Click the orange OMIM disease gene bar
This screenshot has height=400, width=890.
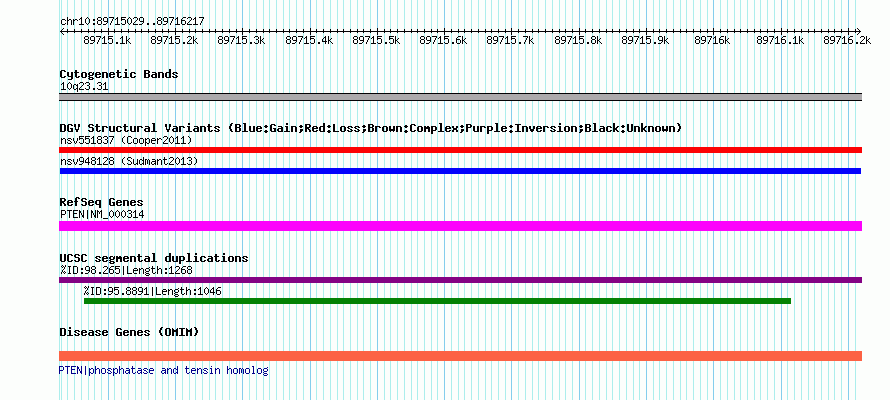pos(460,356)
